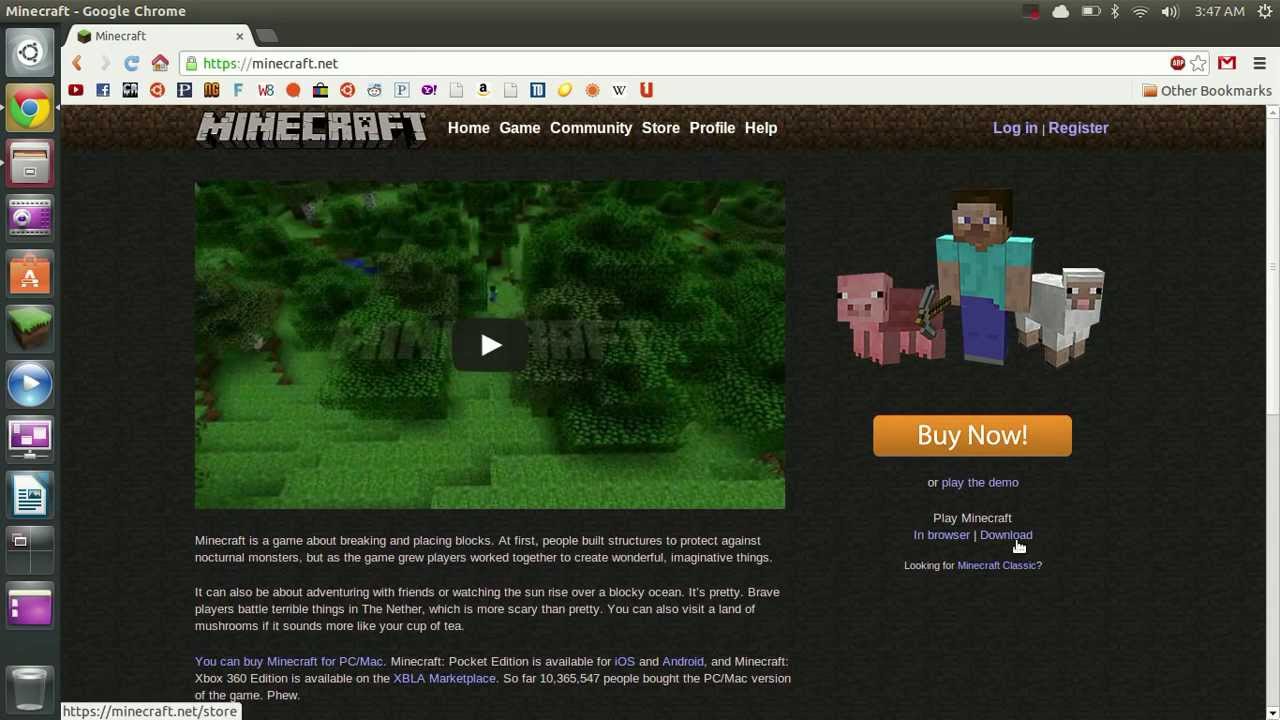
Task: Open the Community menu item
Action: [591, 128]
